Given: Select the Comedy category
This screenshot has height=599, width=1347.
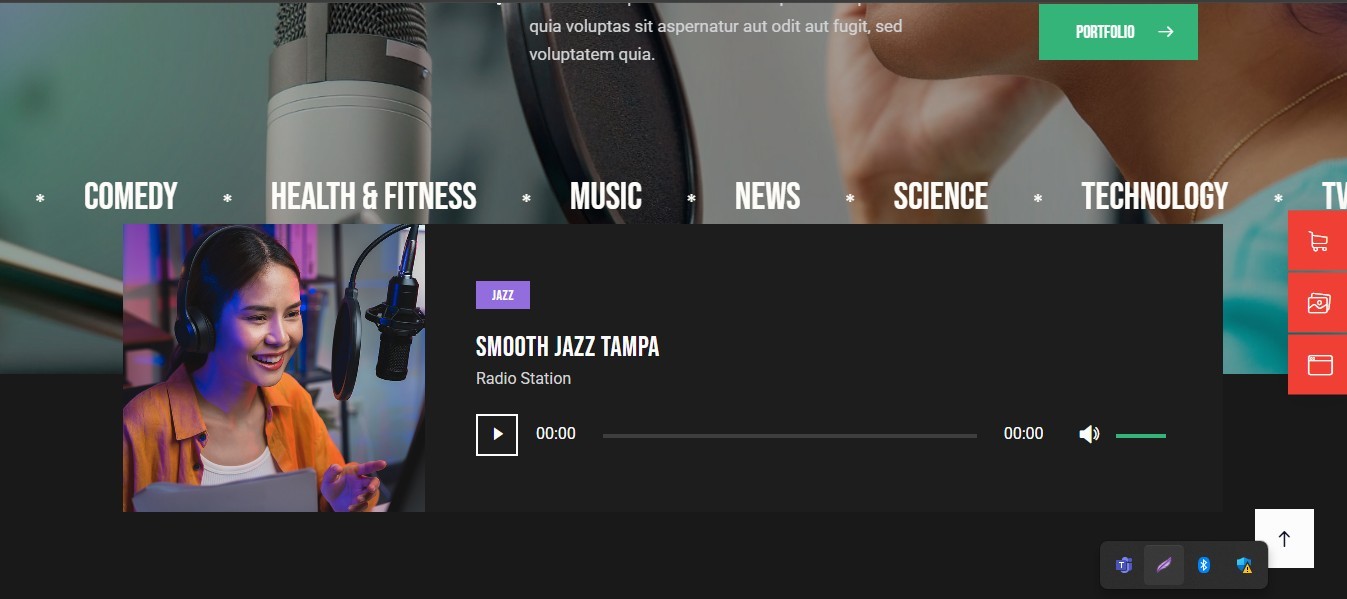Looking at the screenshot, I should click(131, 197).
